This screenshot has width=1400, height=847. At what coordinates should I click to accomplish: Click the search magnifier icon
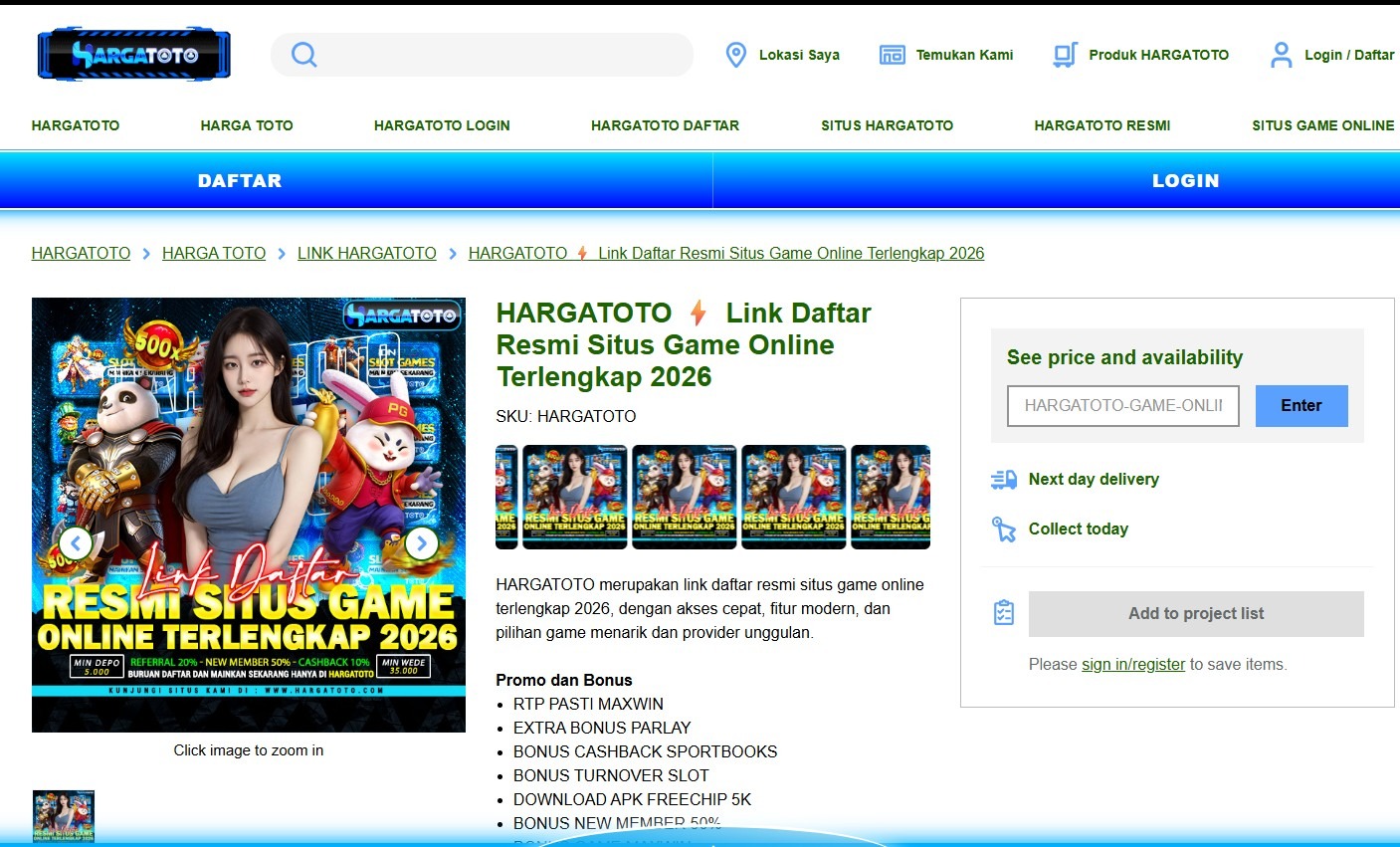point(303,55)
